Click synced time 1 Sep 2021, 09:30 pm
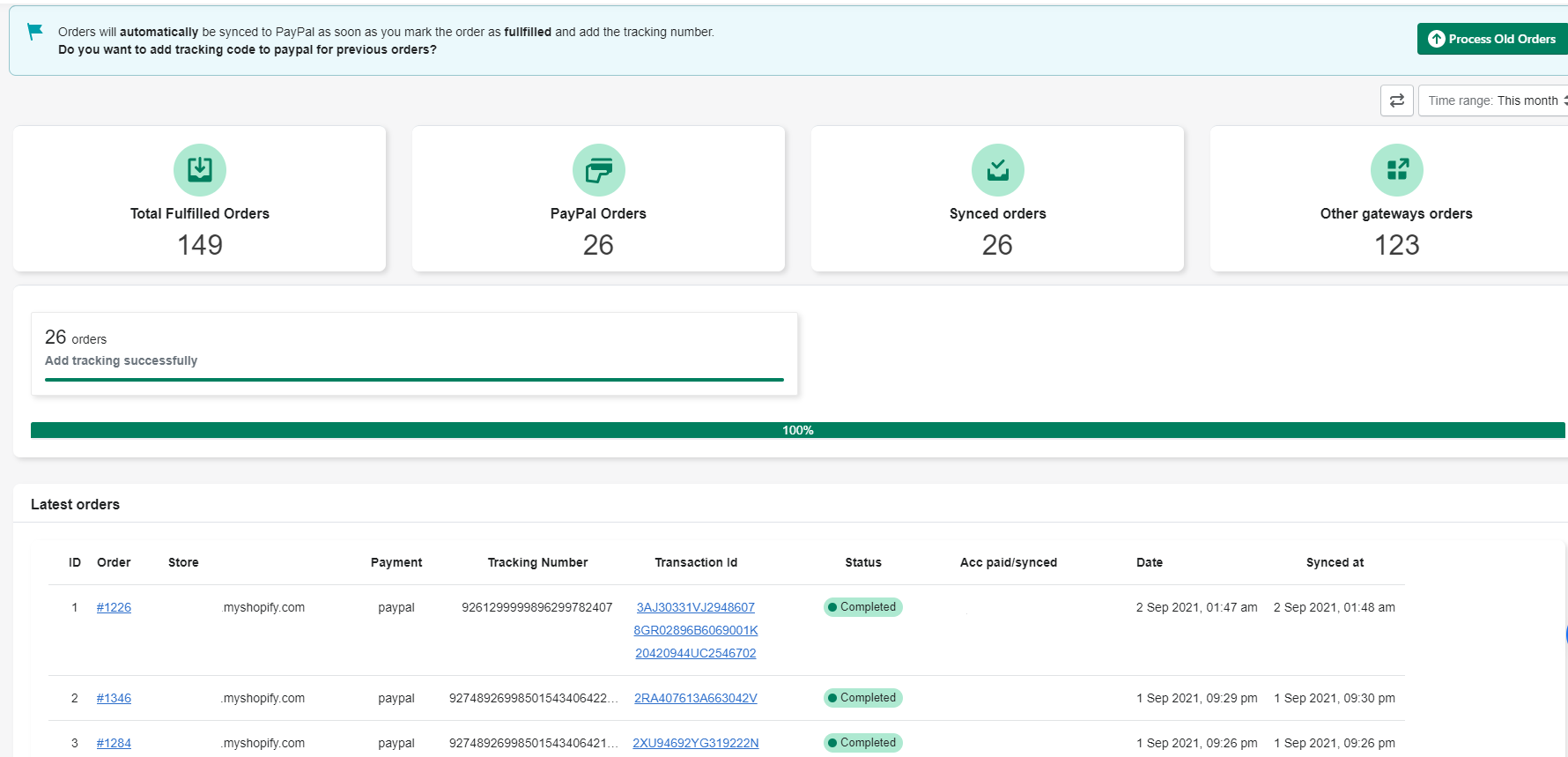Image resolution: width=1568 pixels, height=757 pixels. pyautogui.click(x=1335, y=698)
